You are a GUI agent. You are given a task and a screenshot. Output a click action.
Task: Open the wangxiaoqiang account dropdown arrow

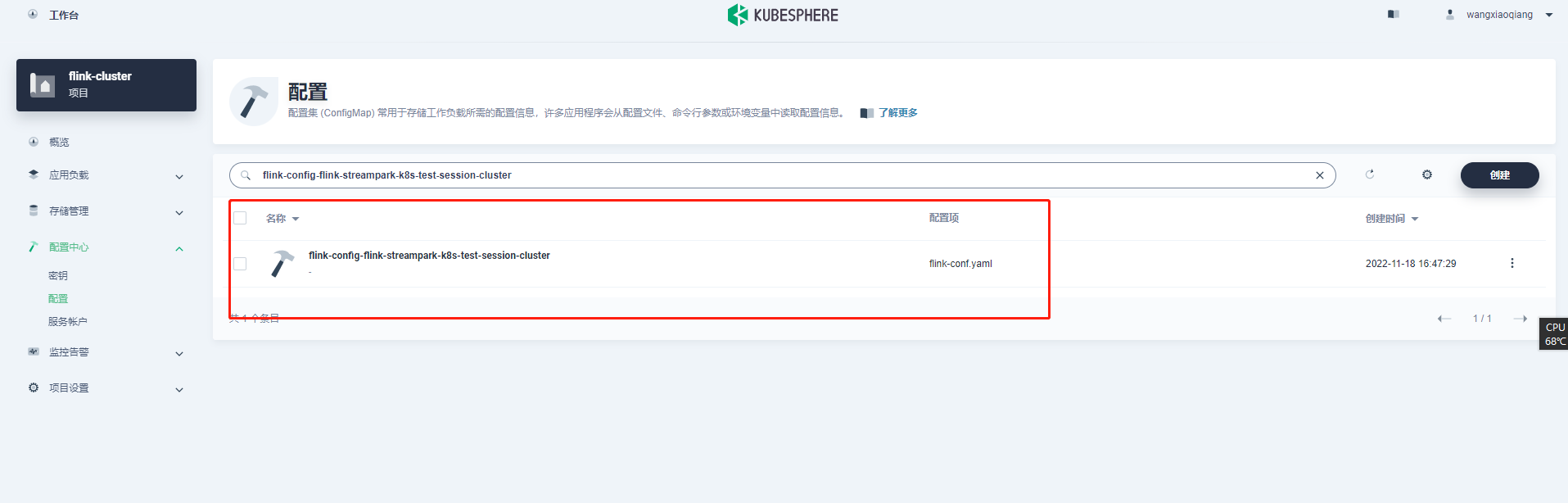tap(1549, 15)
